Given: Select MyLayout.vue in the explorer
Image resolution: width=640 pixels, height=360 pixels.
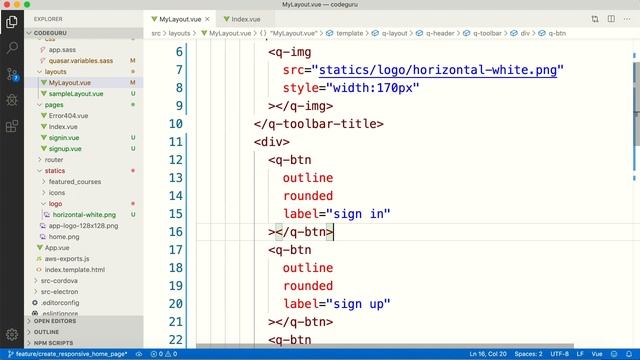Looking at the screenshot, I should (84, 82).
